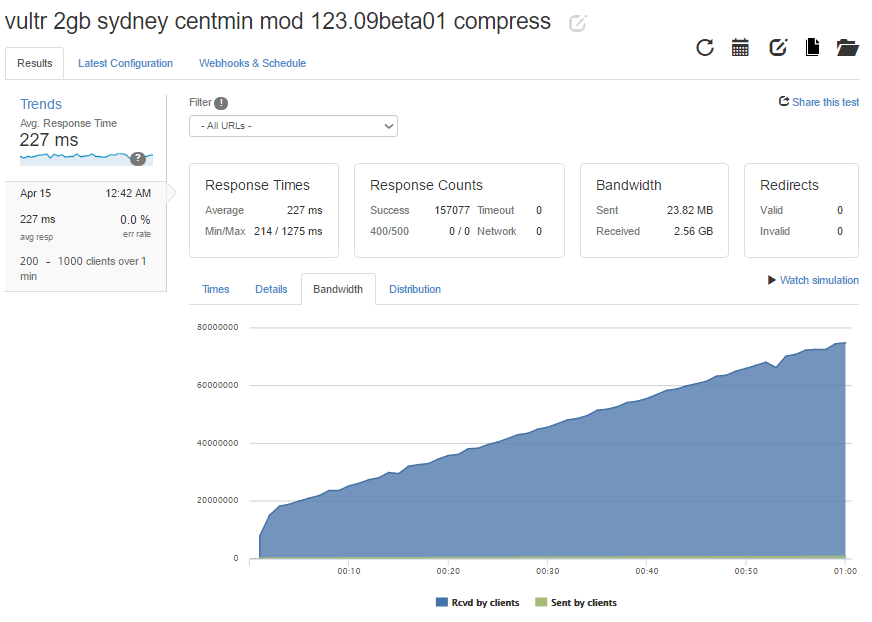Click the Share this test link
Image resolution: width=872 pixels, height=622 pixels.
coord(825,102)
